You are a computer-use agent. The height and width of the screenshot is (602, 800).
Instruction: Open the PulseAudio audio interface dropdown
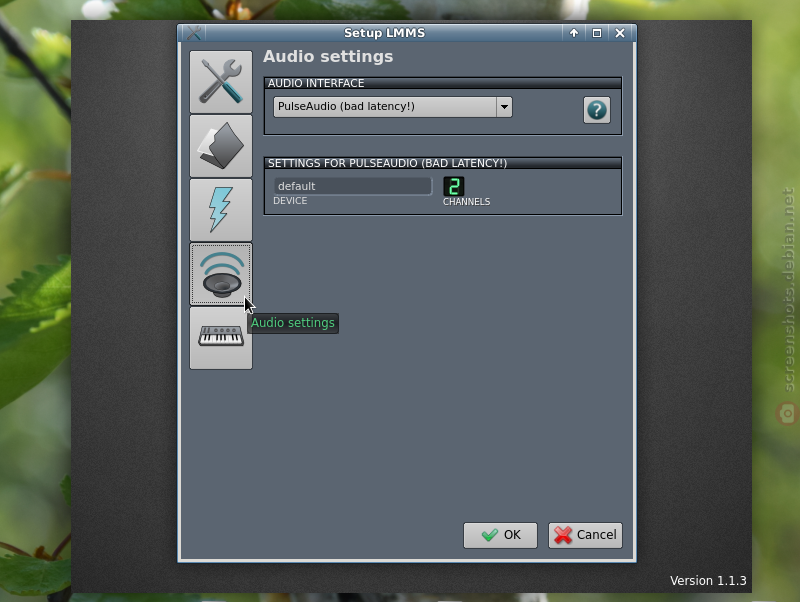tap(393, 107)
